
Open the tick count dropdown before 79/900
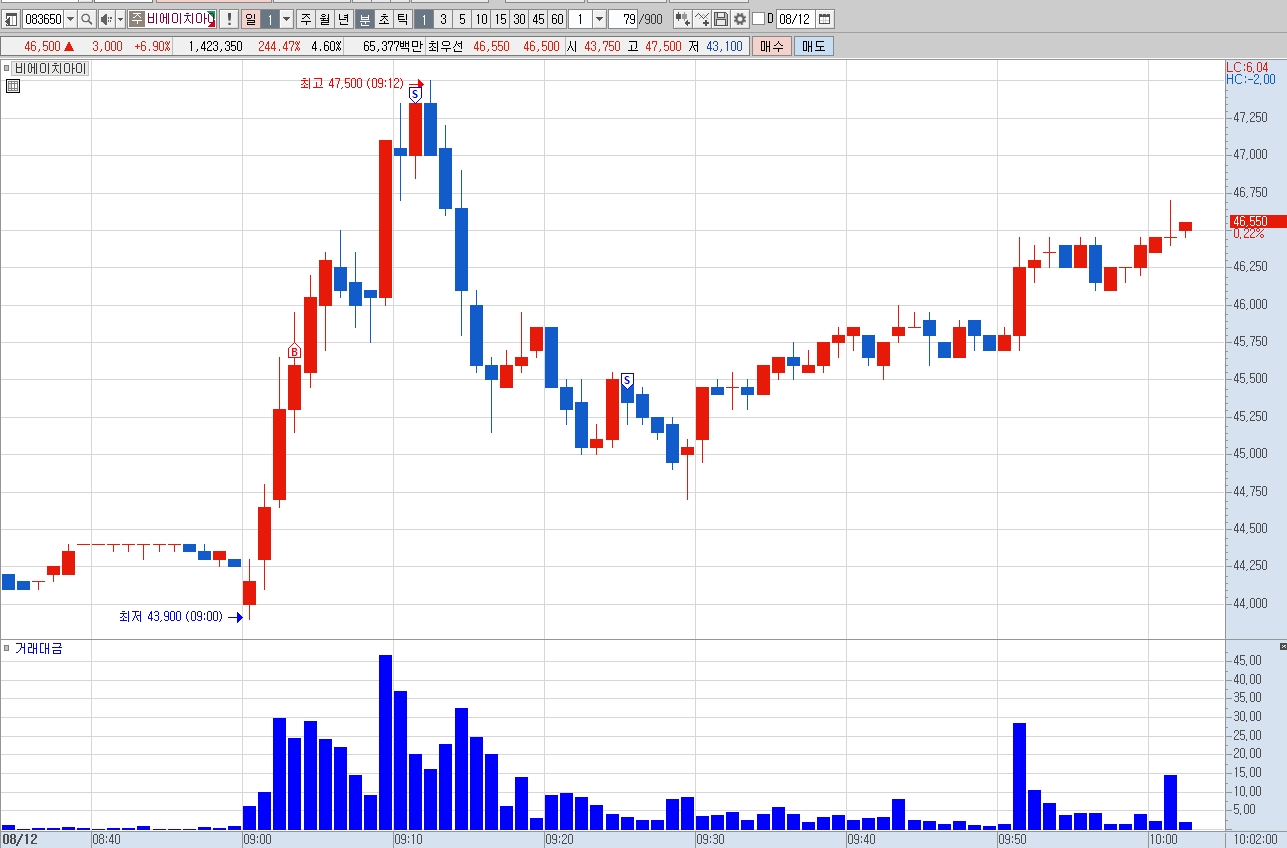click(x=599, y=19)
